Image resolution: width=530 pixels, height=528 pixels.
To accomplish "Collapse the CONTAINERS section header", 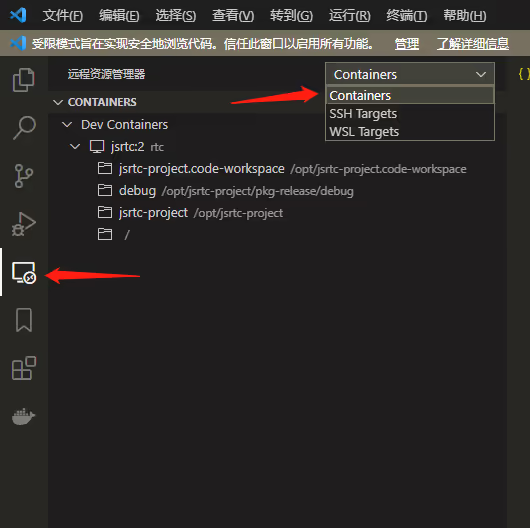I will pos(95,102).
